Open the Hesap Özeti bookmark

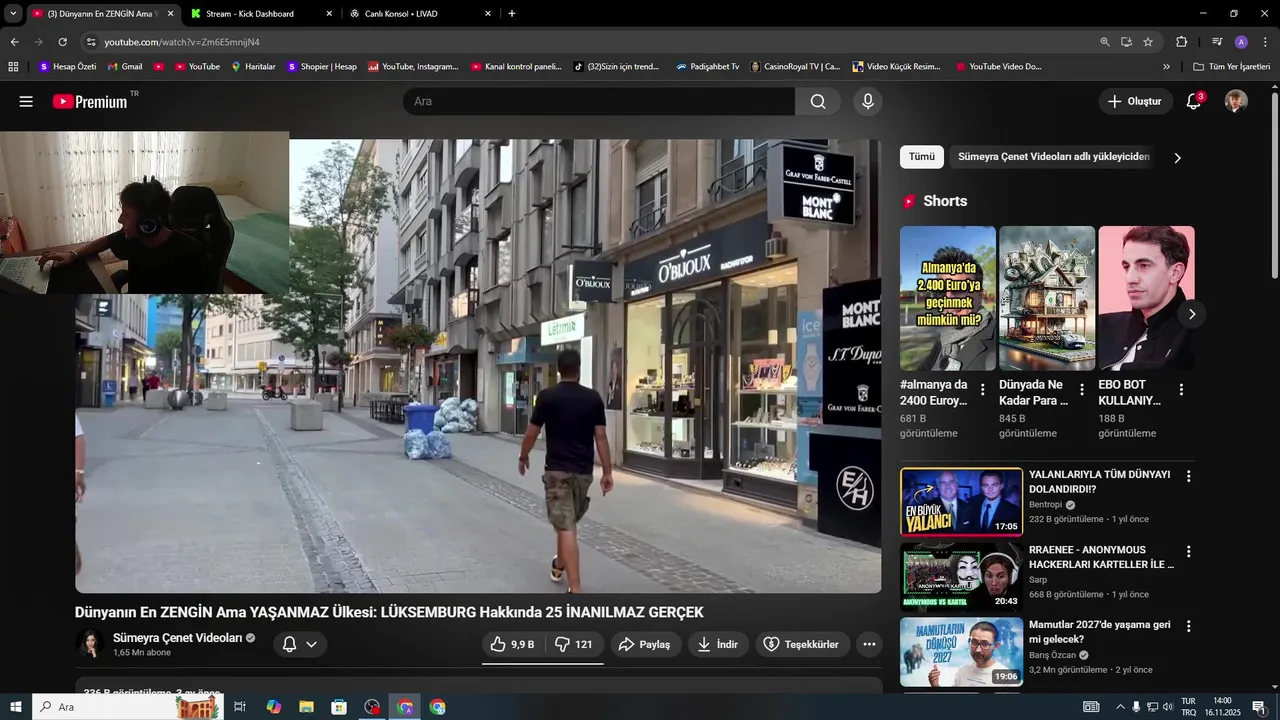click(x=67, y=67)
